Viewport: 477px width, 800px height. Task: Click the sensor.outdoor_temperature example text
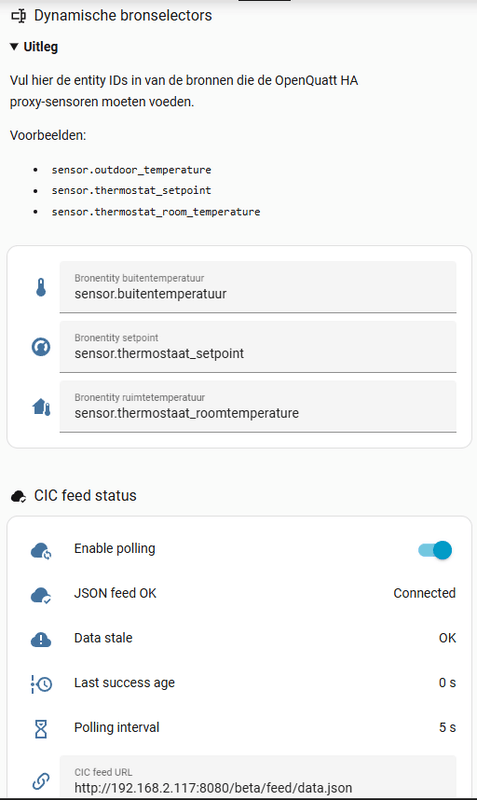coord(131,170)
